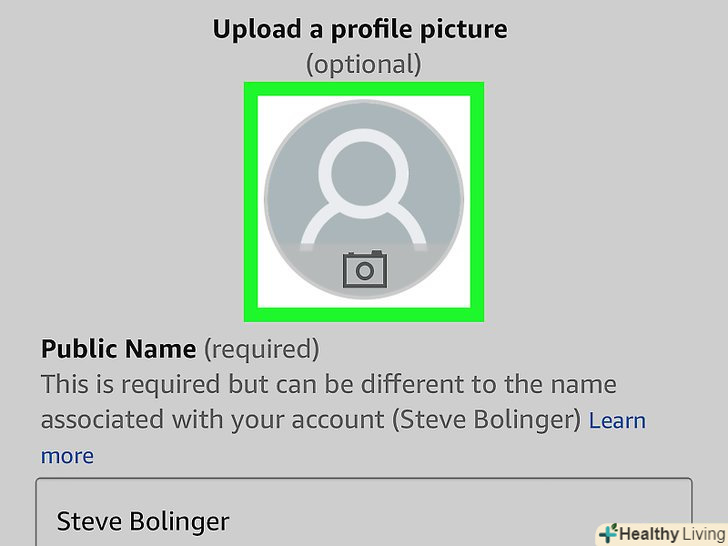Click "(Steve Bolinger)" in the account description
This screenshot has width=728, height=546.
(486, 420)
